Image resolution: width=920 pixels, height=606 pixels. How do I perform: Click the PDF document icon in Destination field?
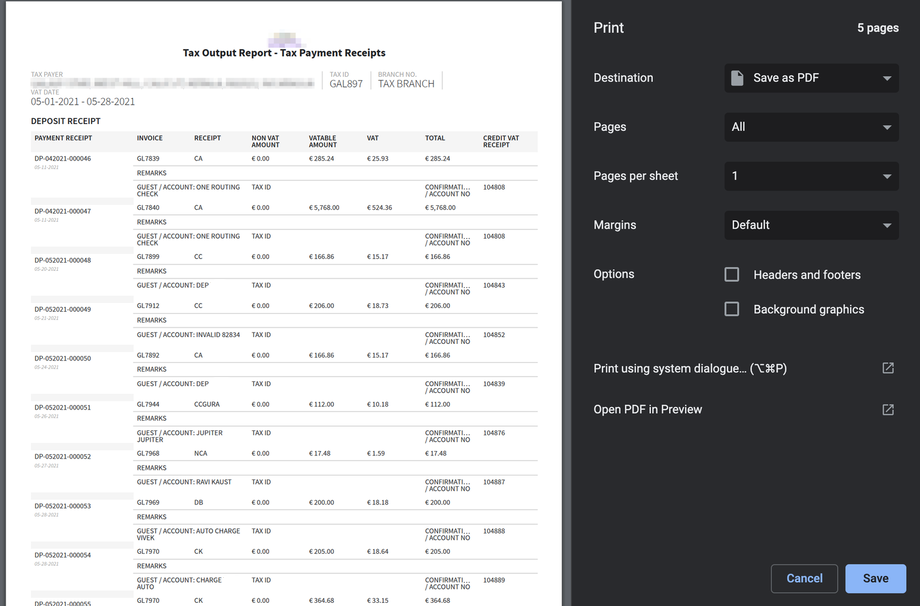(738, 77)
